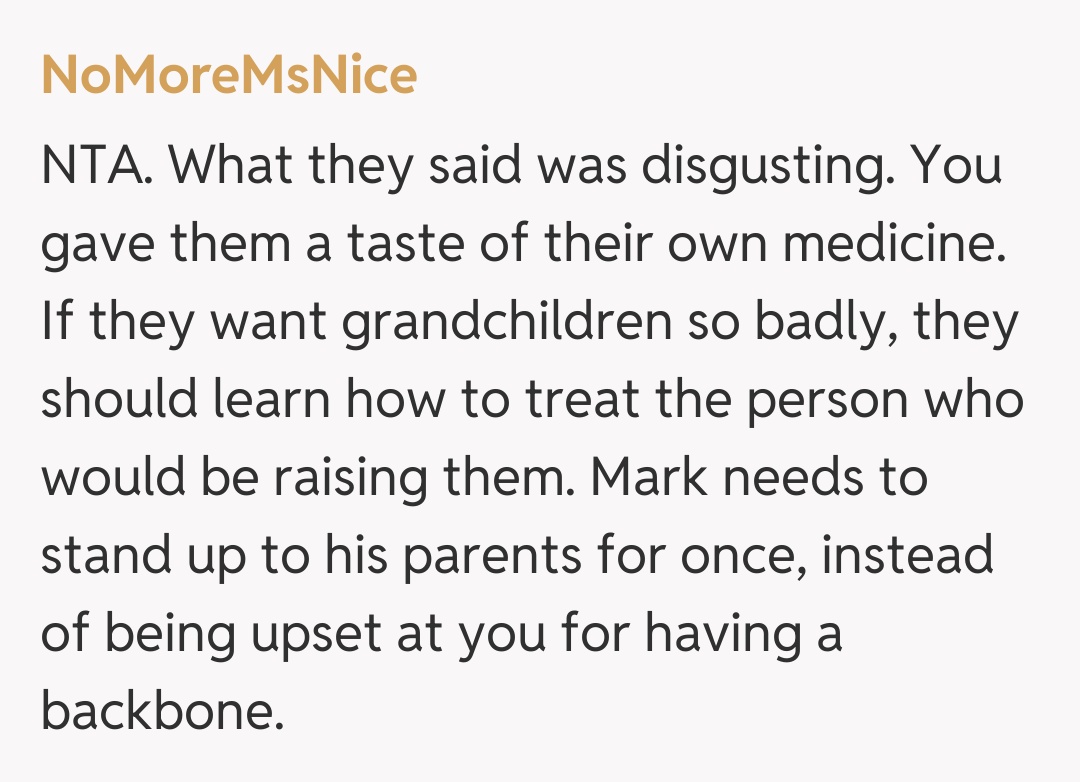
Task: Click the word "disgusting" in the comment
Action: tap(761, 168)
